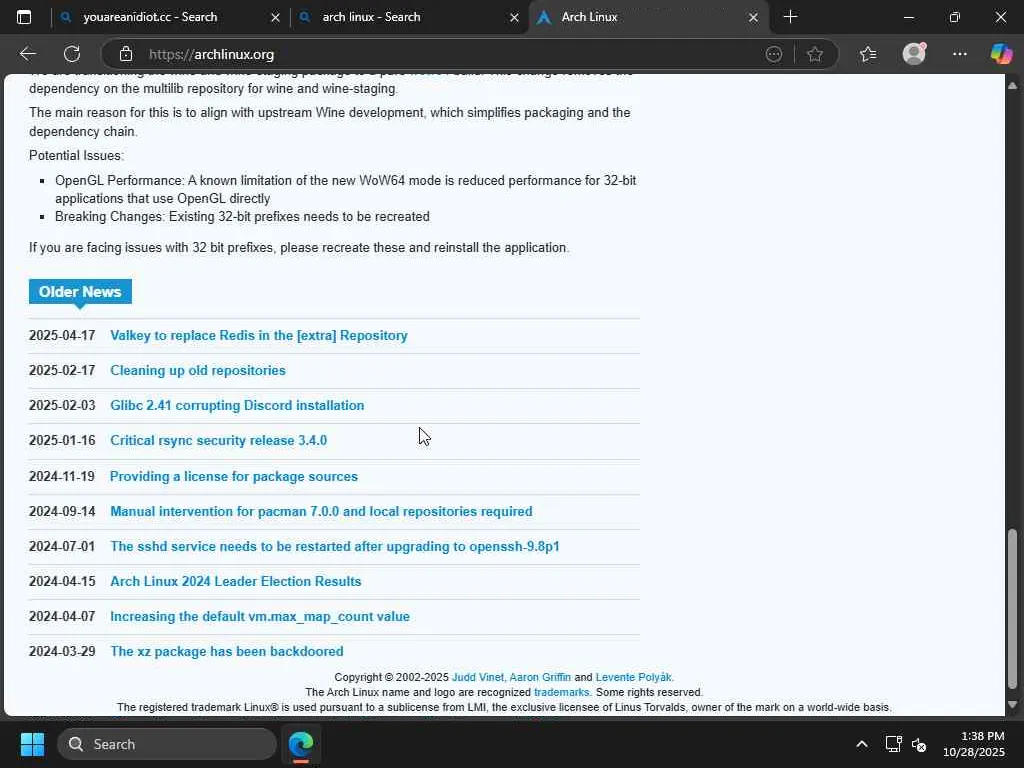The height and width of the screenshot is (768, 1024).
Task: Click the page scrollbar down arrow
Action: (1012, 705)
